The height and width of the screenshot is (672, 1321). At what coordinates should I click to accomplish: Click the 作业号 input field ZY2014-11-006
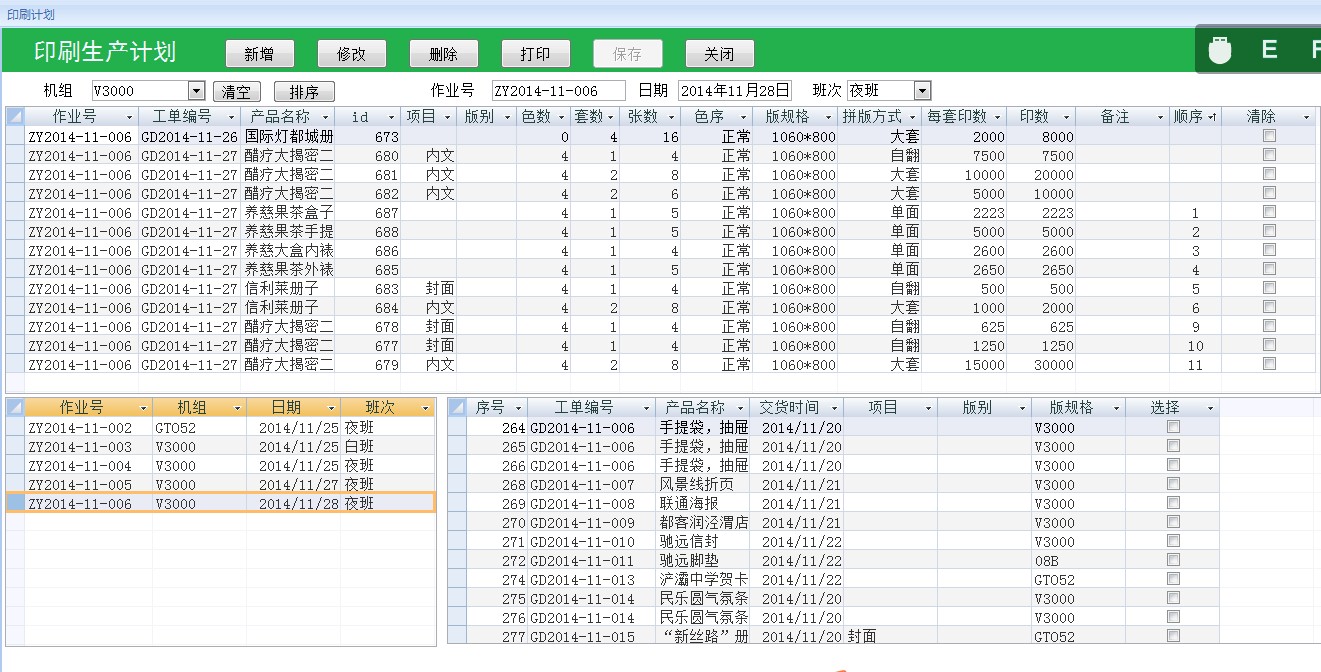click(558, 91)
